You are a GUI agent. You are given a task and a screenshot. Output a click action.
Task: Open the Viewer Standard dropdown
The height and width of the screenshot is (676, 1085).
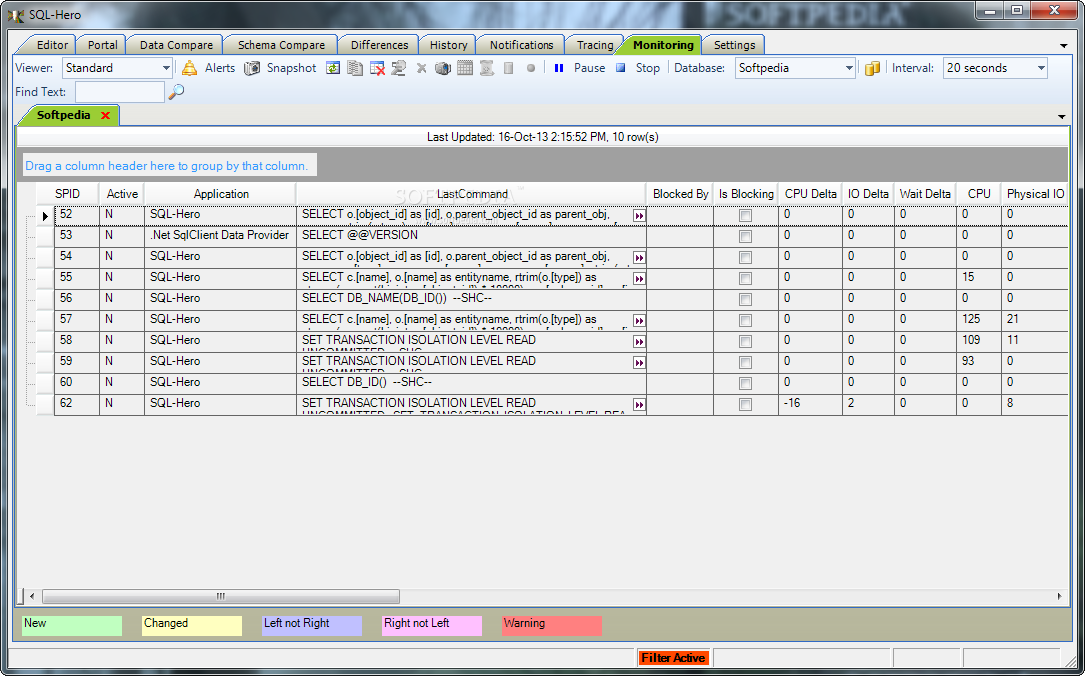pyautogui.click(x=166, y=68)
